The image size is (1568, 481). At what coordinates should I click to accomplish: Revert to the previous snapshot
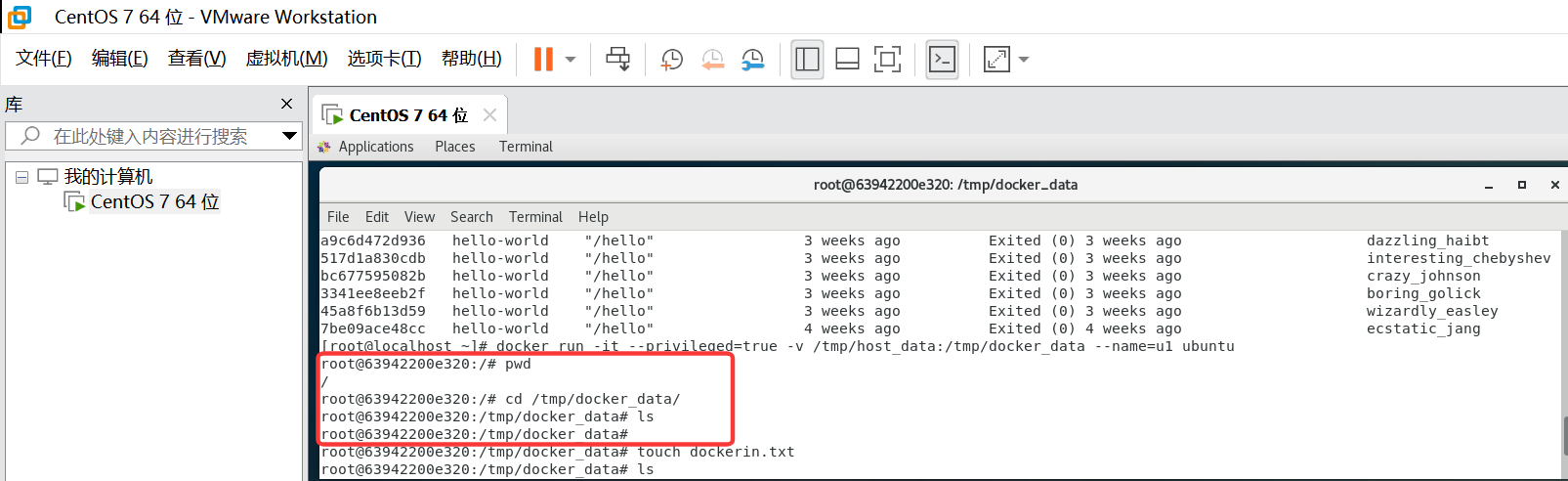click(x=713, y=60)
